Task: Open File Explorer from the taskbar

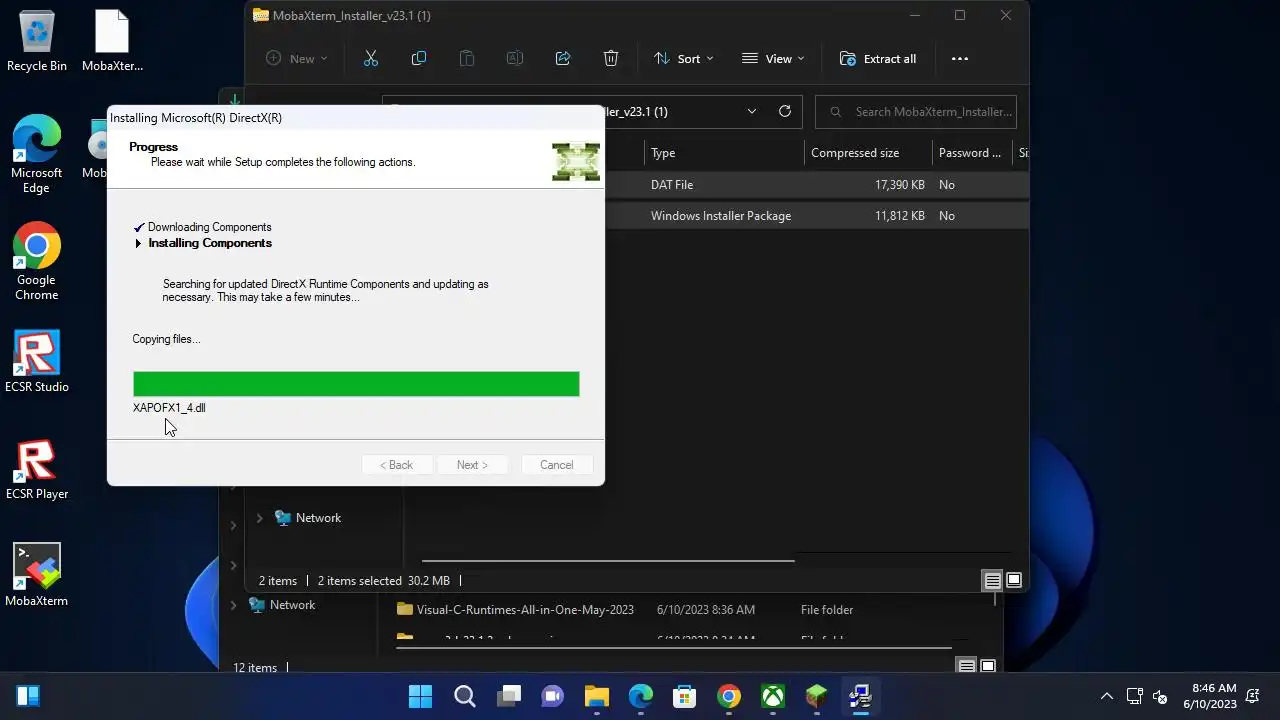Action: pyautogui.click(x=597, y=696)
